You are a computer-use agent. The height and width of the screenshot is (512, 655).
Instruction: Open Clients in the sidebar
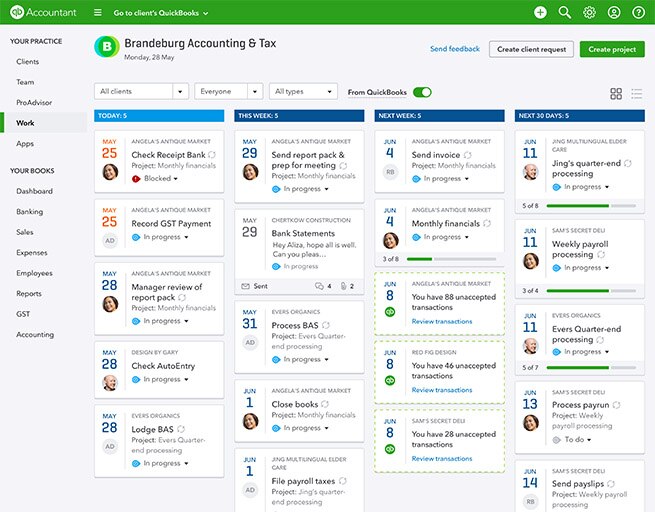(28, 62)
